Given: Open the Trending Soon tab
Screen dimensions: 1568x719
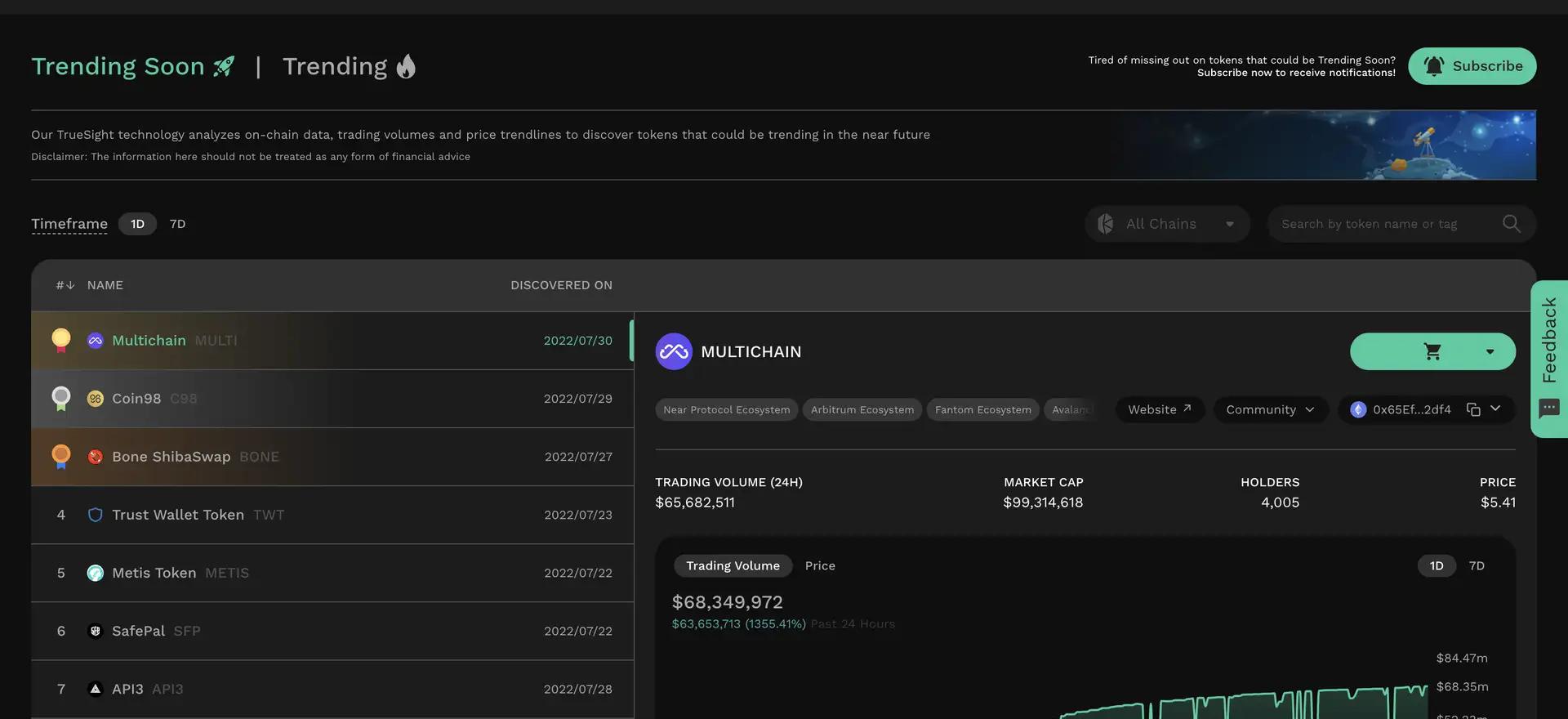Looking at the screenshot, I should (133, 66).
